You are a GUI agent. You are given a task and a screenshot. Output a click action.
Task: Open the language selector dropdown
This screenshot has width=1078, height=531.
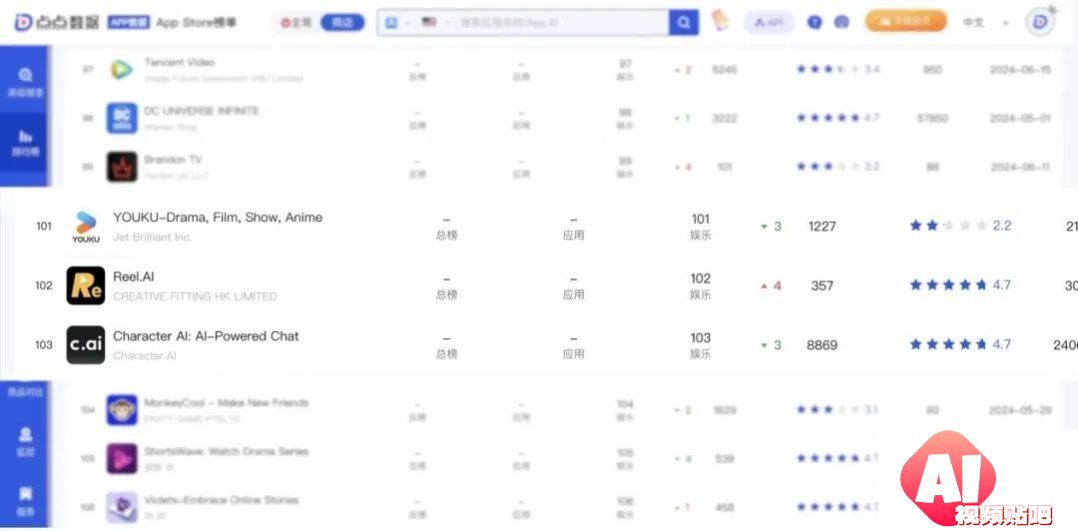tap(986, 22)
